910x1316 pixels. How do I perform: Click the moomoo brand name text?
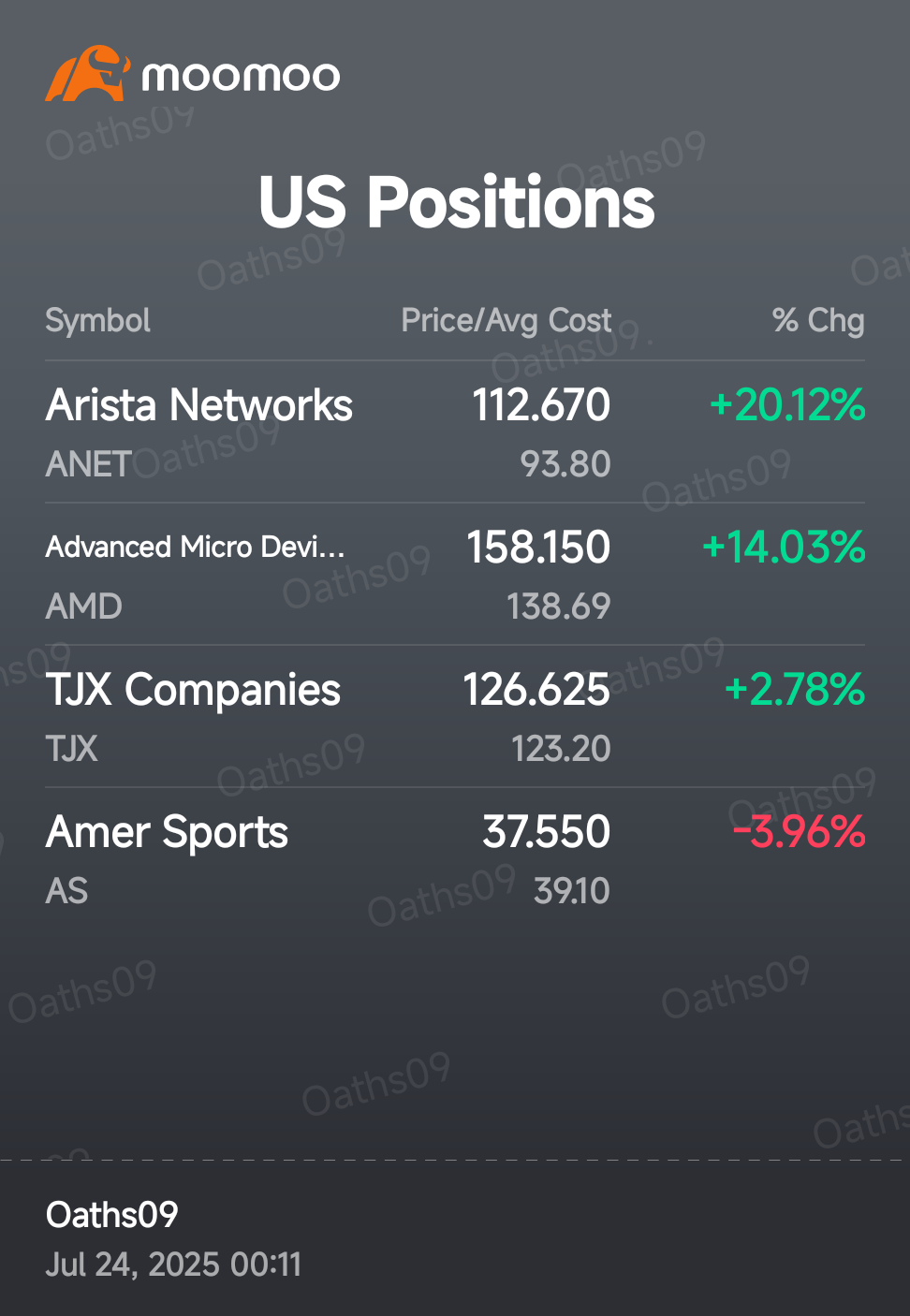[x=241, y=76]
